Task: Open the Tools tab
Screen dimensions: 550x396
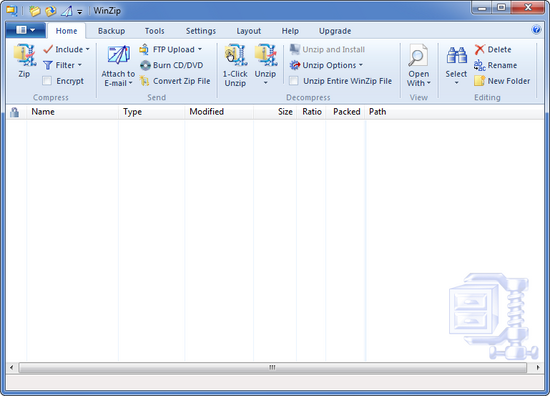Action: pos(155,31)
